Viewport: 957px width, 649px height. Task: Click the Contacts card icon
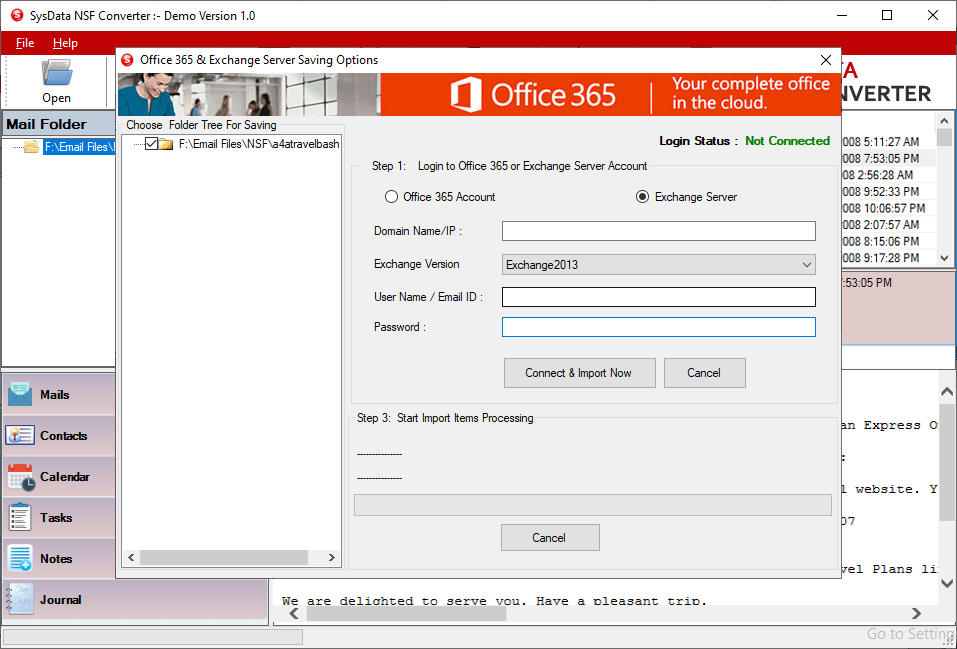tap(20, 435)
